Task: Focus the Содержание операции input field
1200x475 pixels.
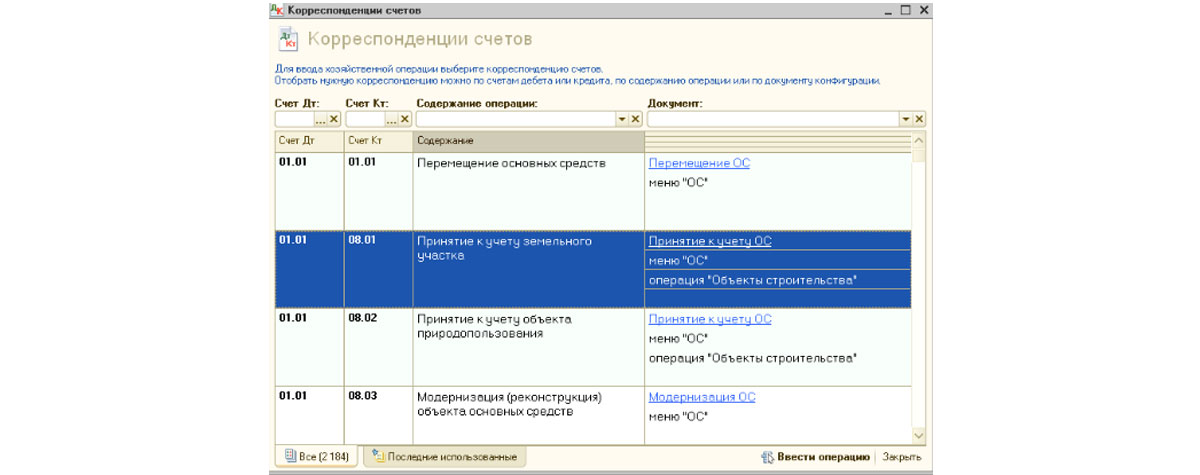Action: tap(516, 119)
